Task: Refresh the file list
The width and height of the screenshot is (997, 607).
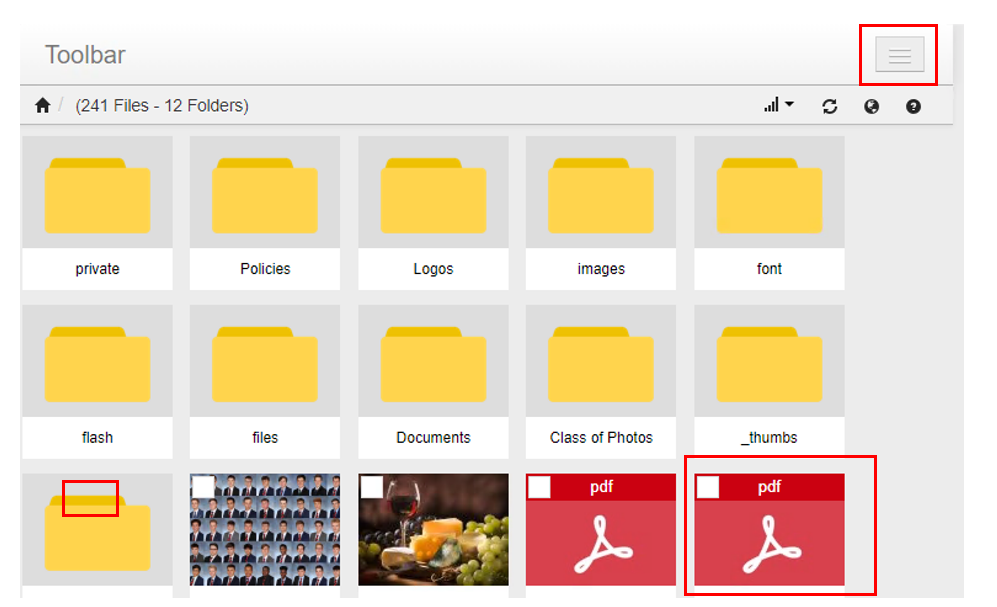Action: tap(829, 106)
